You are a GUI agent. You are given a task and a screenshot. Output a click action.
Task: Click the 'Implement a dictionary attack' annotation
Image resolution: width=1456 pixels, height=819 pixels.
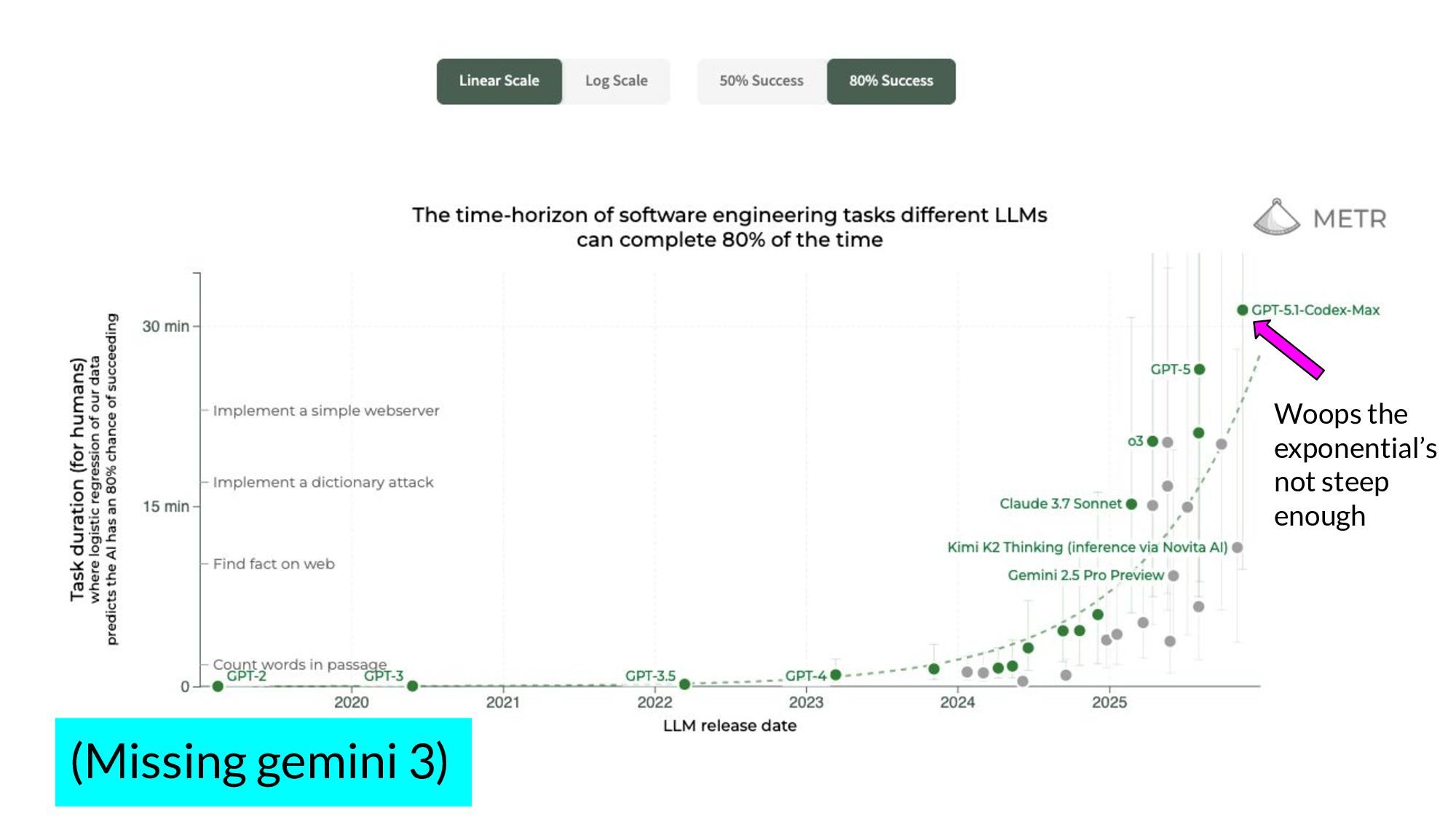tap(323, 482)
